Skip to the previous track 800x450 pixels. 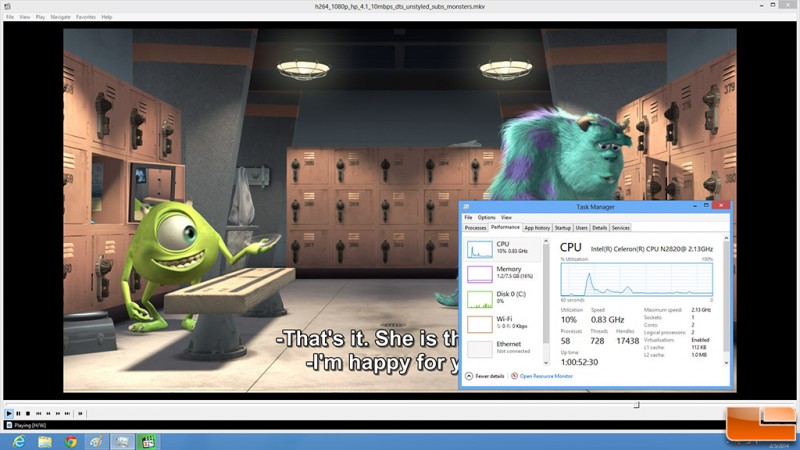click(x=39, y=414)
